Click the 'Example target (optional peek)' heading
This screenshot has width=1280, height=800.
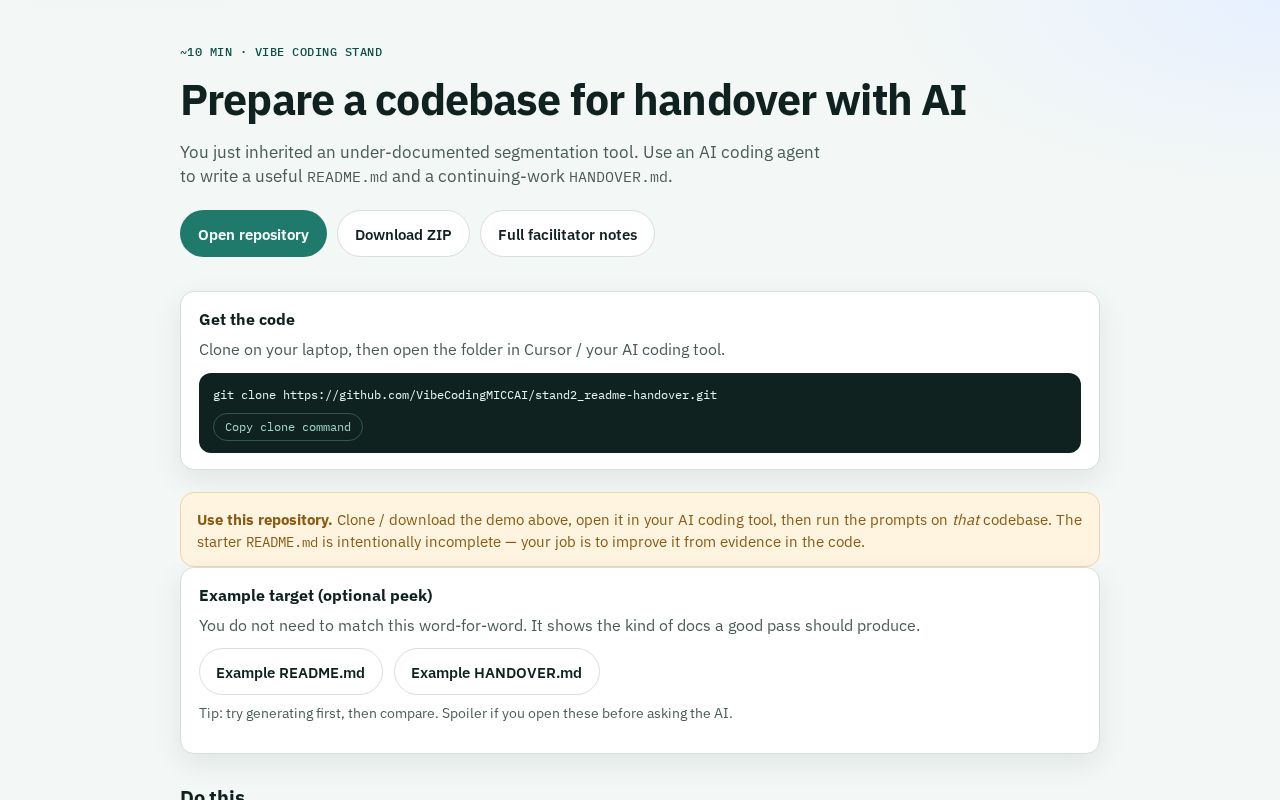coord(316,596)
